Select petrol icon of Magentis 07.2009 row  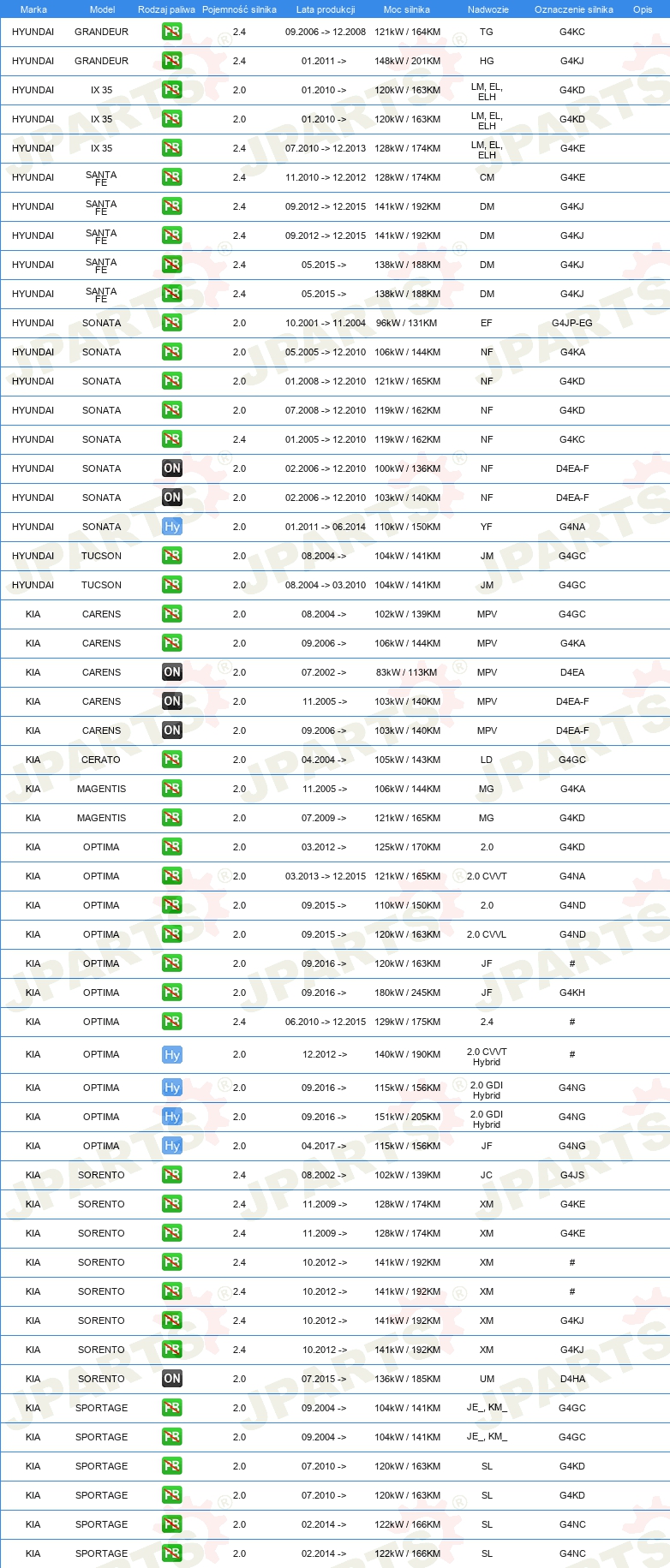point(172,818)
